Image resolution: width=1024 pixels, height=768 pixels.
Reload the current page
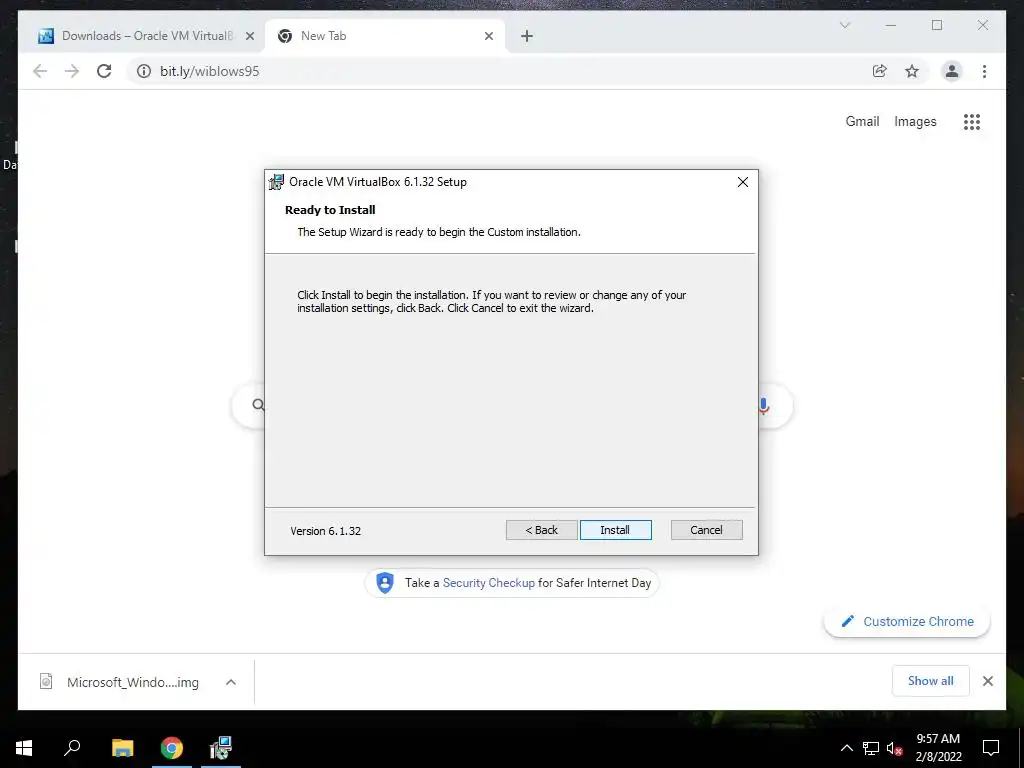[x=104, y=71]
